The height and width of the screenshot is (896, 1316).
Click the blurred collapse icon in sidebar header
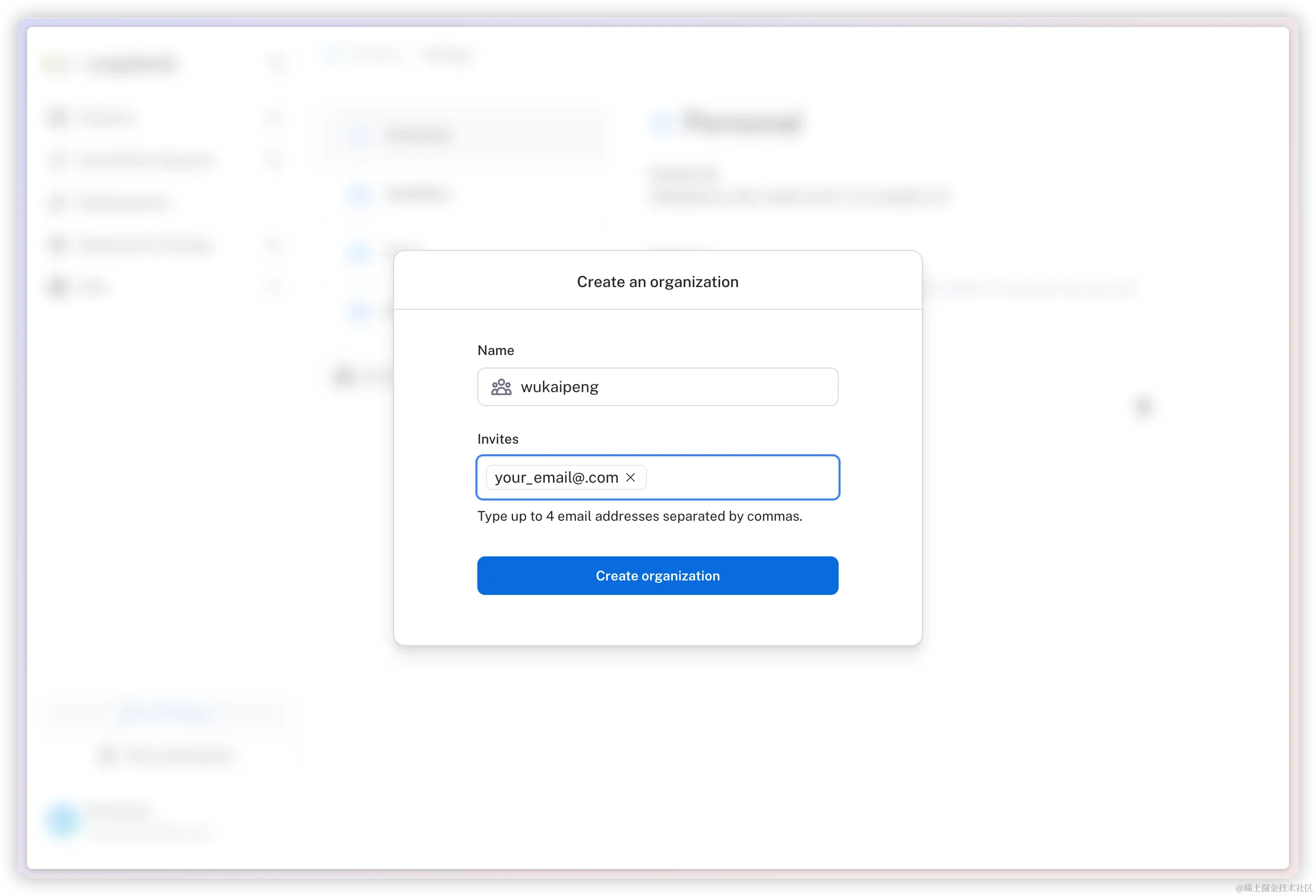[277, 64]
